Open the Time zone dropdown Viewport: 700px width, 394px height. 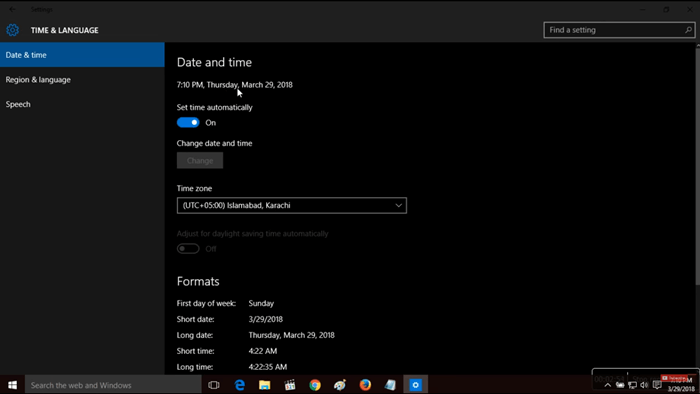292,205
